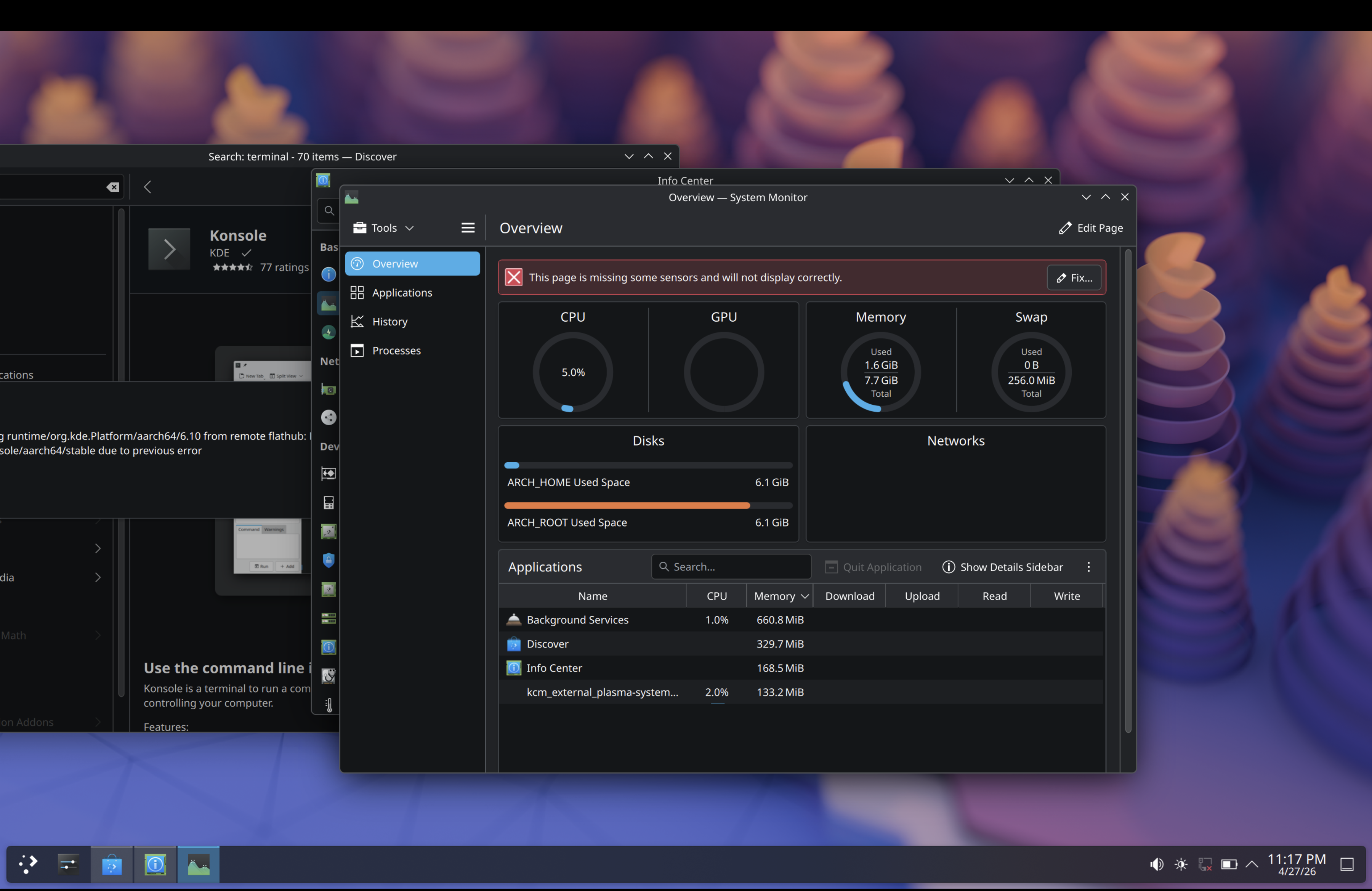1372x891 pixels.
Task: Sort by the Upload column header
Action: coord(922,596)
